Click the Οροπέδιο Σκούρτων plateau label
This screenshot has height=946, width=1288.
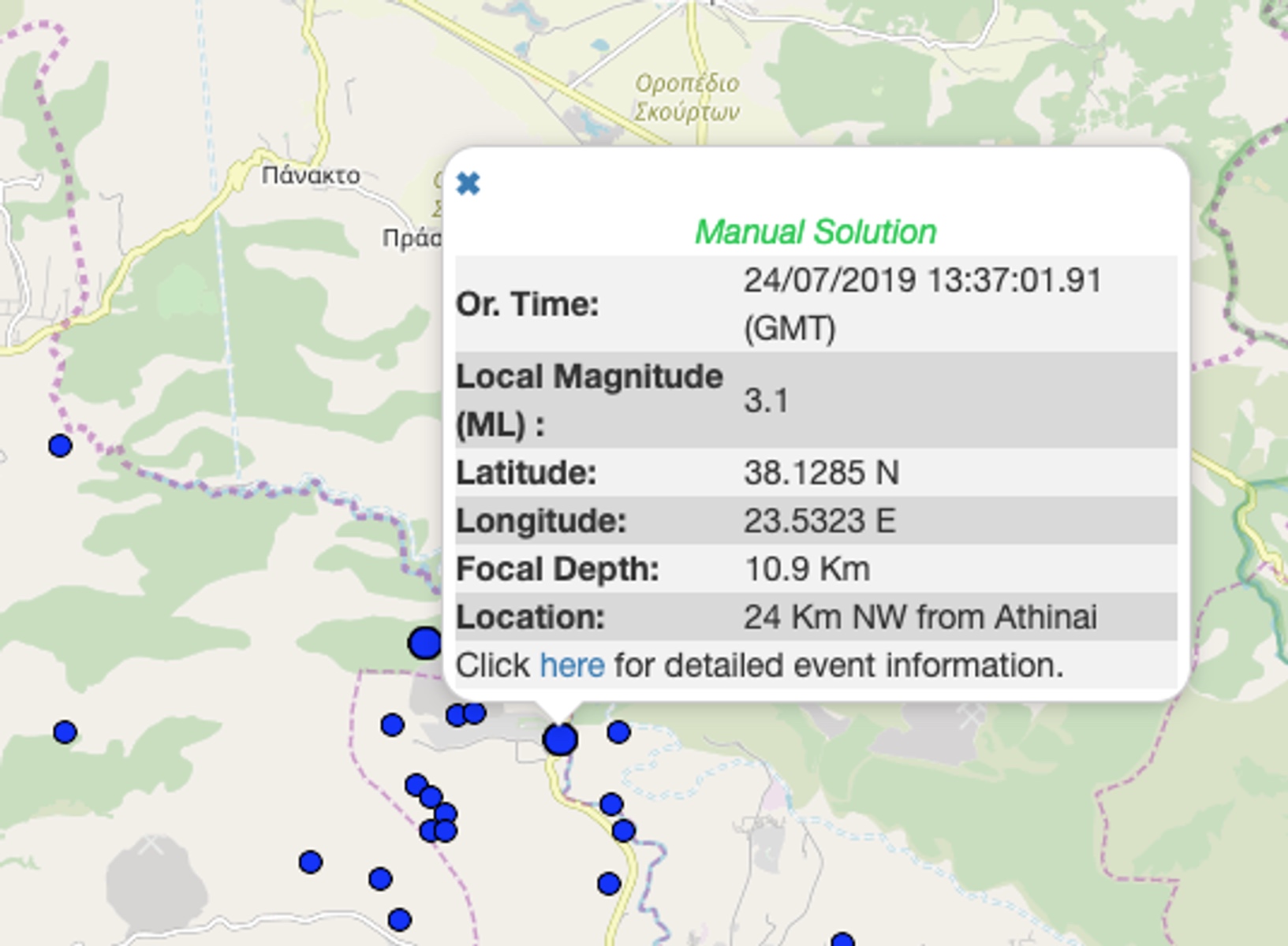click(687, 98)
